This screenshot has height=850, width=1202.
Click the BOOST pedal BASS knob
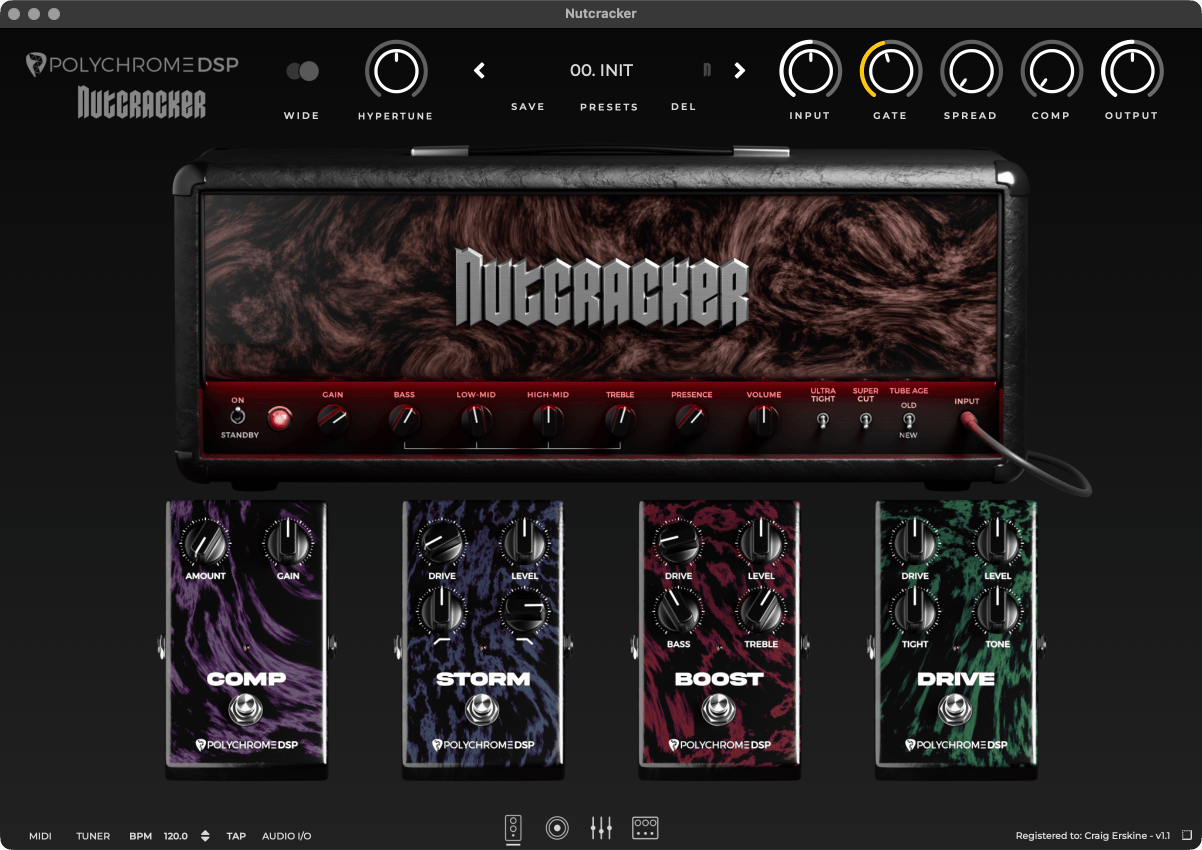coord(678,610)
